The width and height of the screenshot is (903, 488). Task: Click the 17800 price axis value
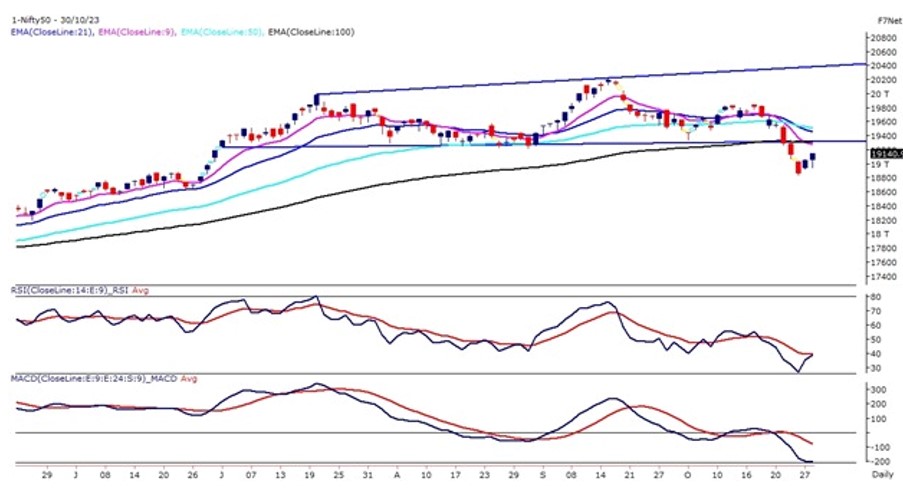click(x=883, y=248)
